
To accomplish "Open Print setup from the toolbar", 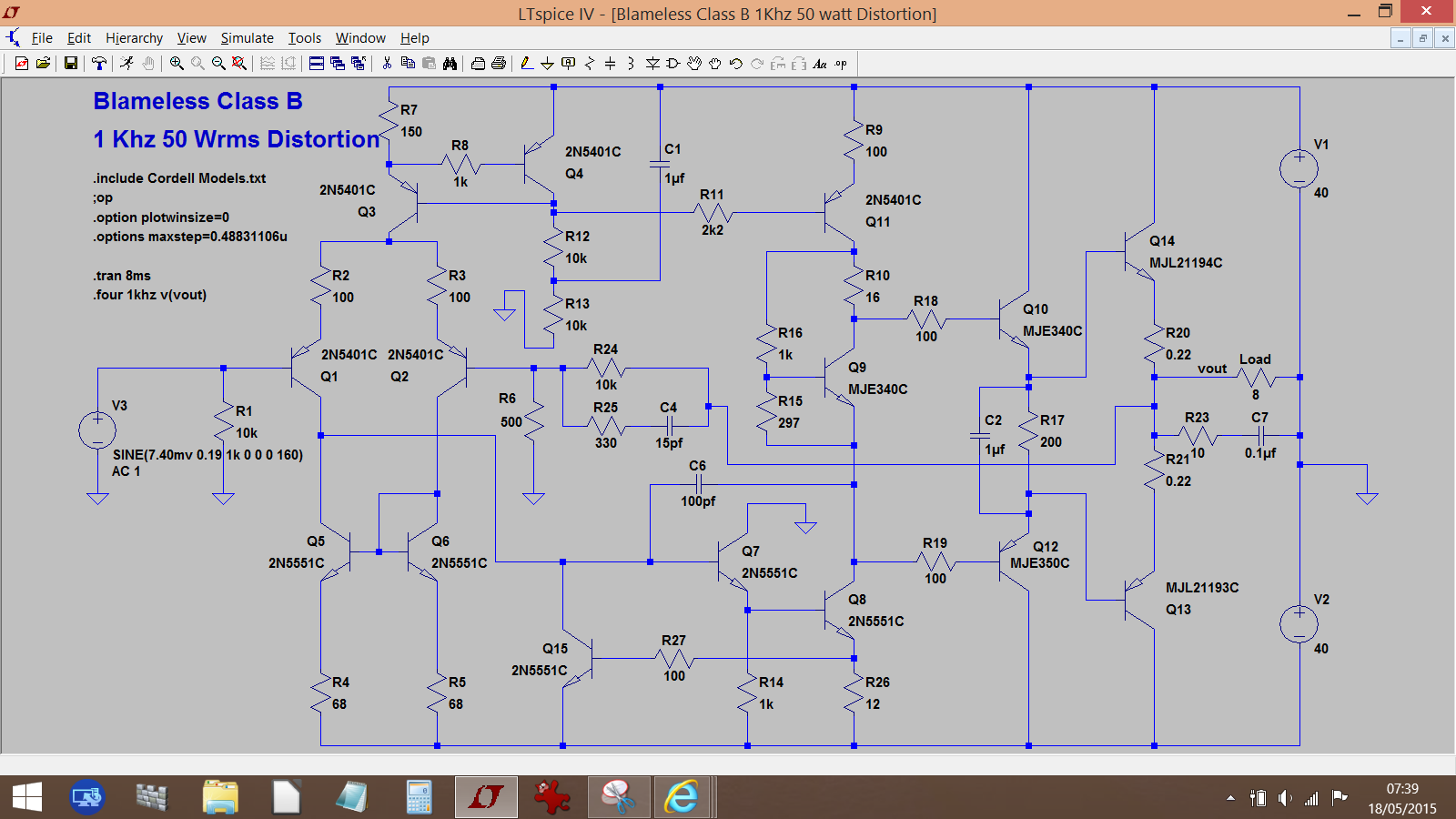I will point(478,64).
